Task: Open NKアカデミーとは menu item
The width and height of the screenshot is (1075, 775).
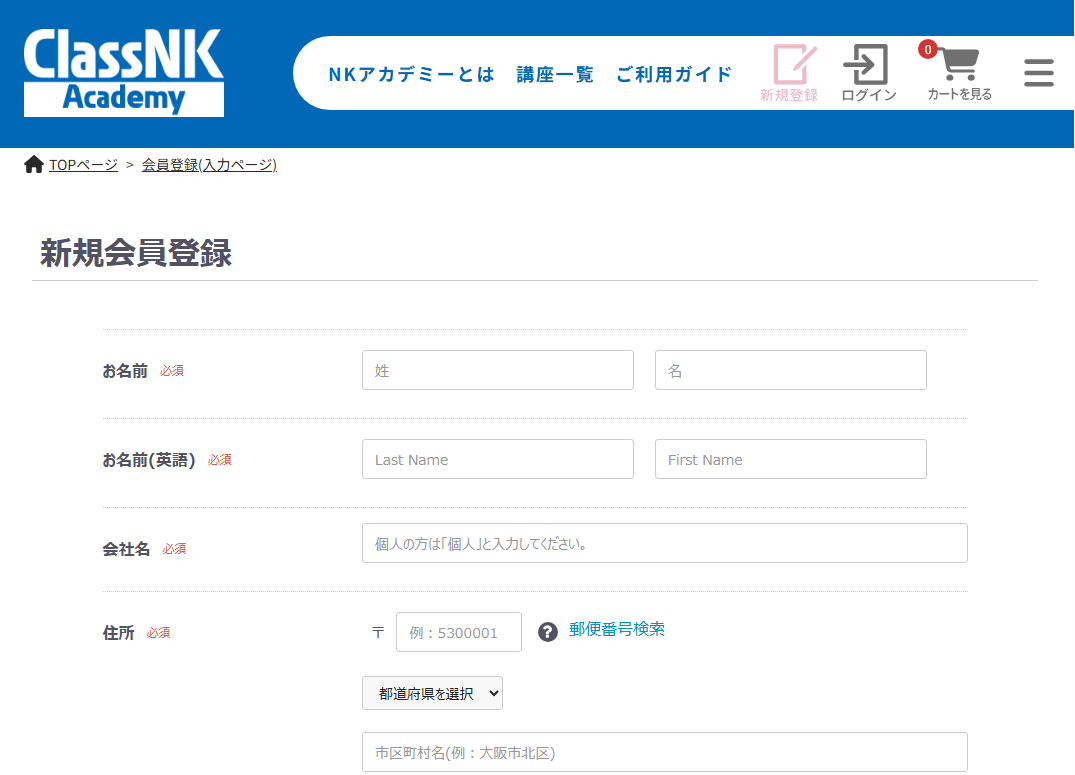Action: point(411,75)
